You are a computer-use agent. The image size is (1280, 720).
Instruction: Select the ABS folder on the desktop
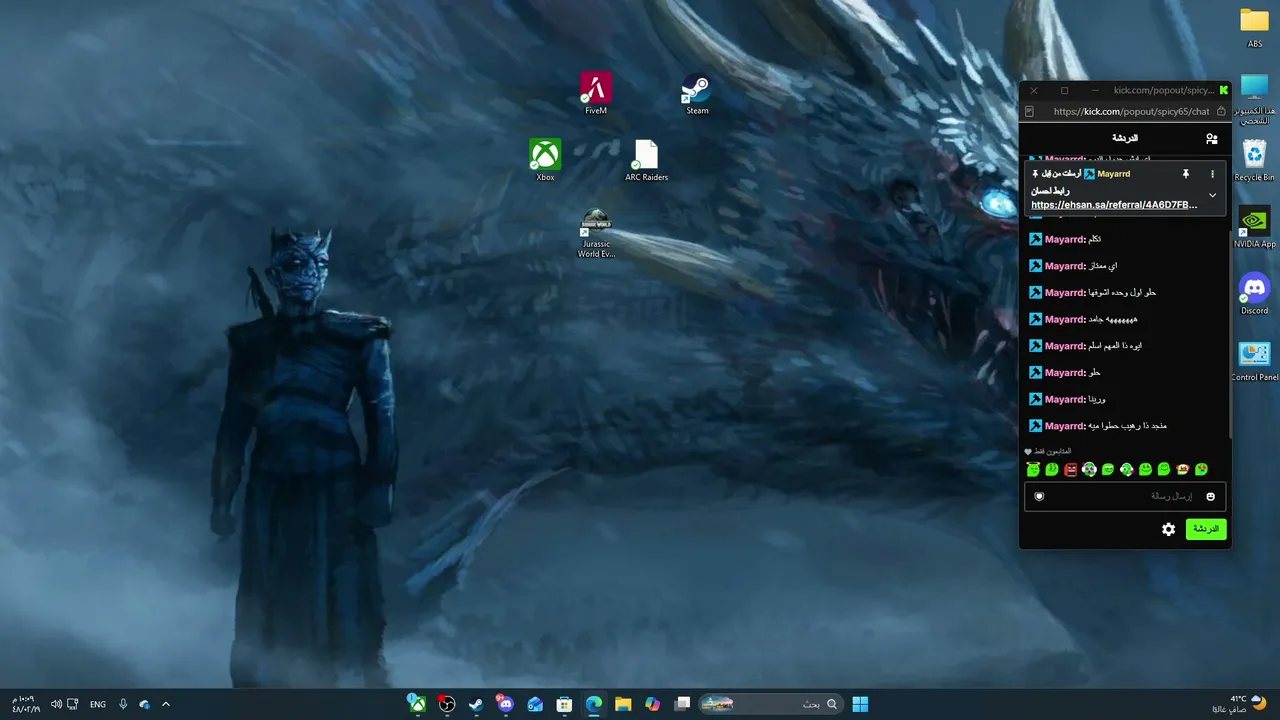point(1254,28)
